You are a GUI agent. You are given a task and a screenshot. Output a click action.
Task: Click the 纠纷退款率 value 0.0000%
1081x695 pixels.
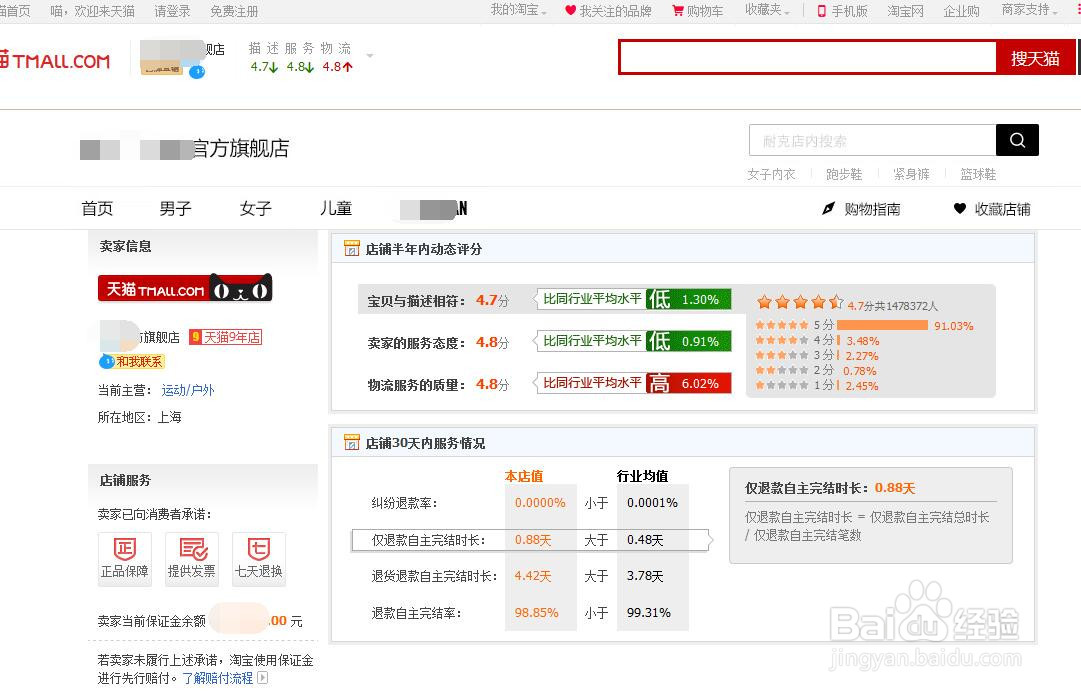540,503
